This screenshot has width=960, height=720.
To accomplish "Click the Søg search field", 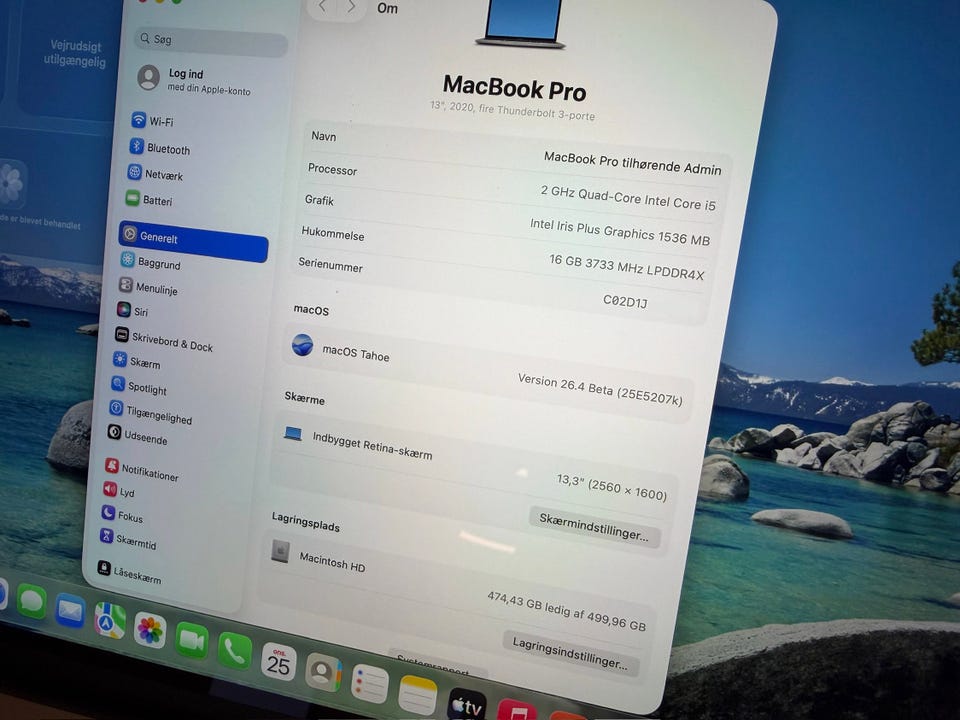I will click(x=211, y=41).
